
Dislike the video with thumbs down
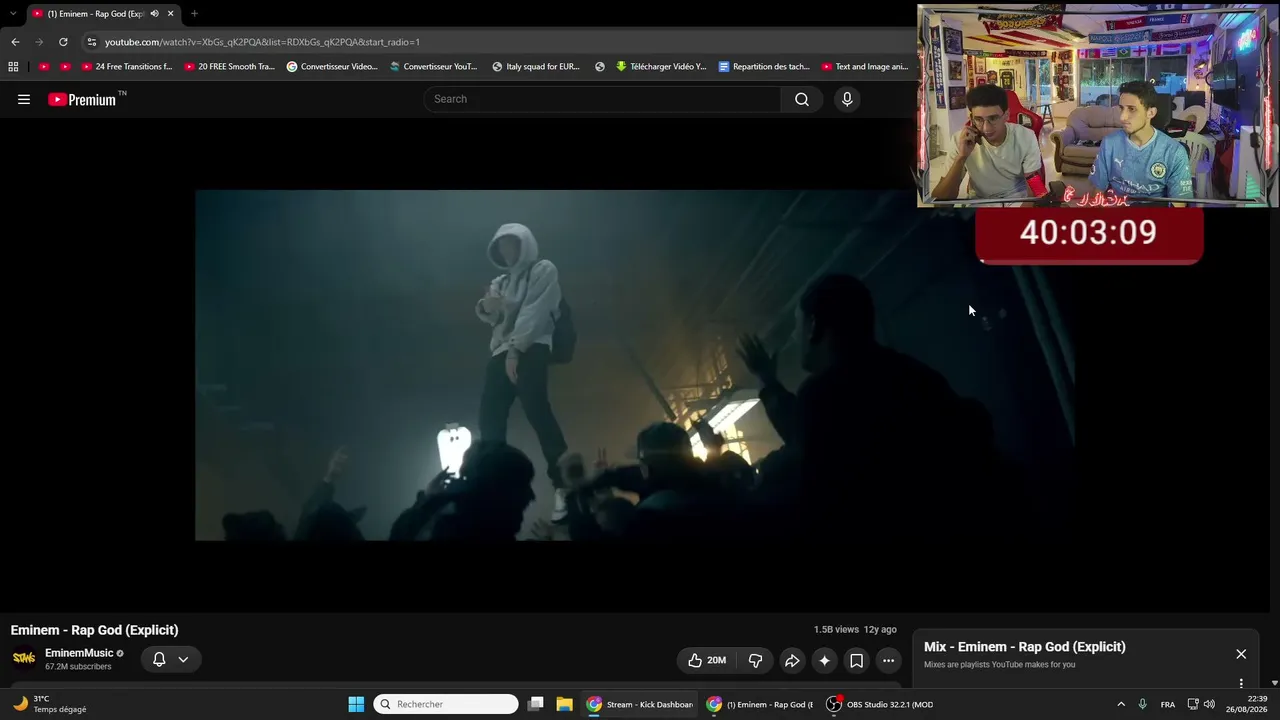click(x=755, y=660)
